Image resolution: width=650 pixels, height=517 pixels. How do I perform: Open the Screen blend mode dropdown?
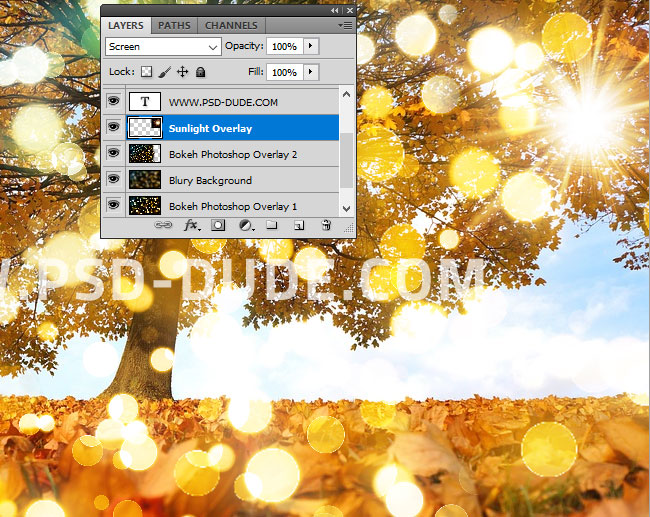163,46
